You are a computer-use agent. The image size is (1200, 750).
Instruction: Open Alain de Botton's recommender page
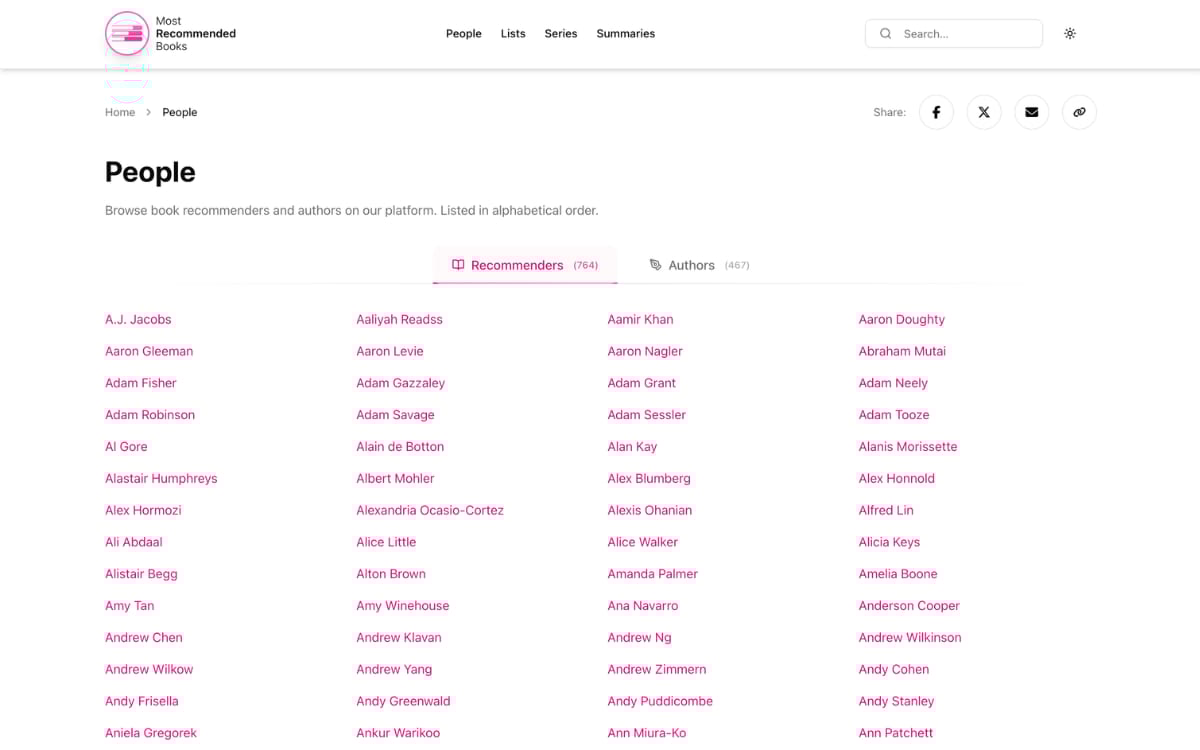400,447
